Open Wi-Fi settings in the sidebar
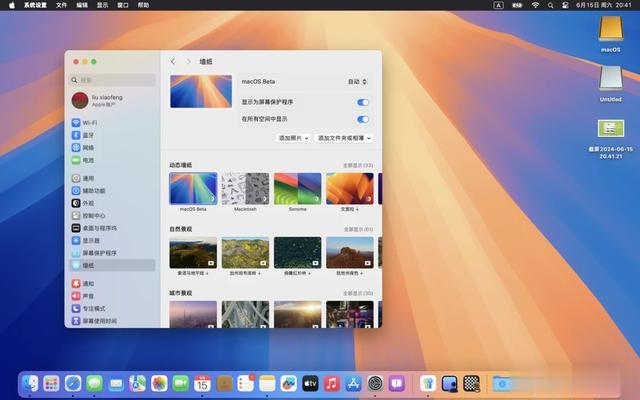 pos(113,123)
